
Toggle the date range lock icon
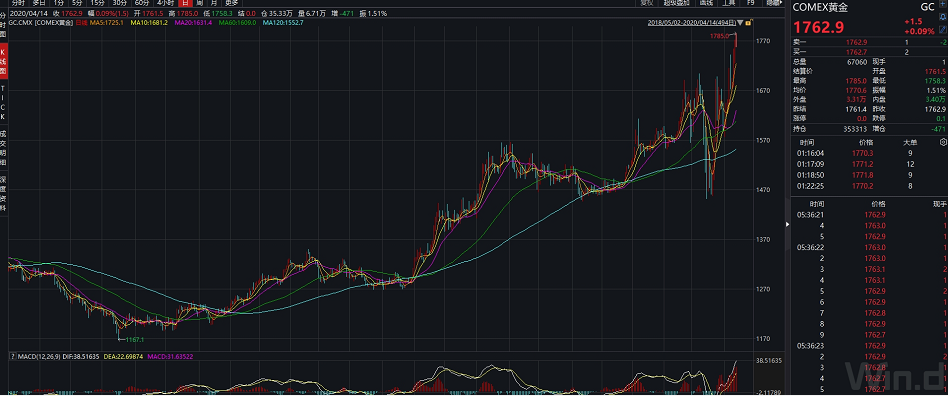(x=748, y=22)
